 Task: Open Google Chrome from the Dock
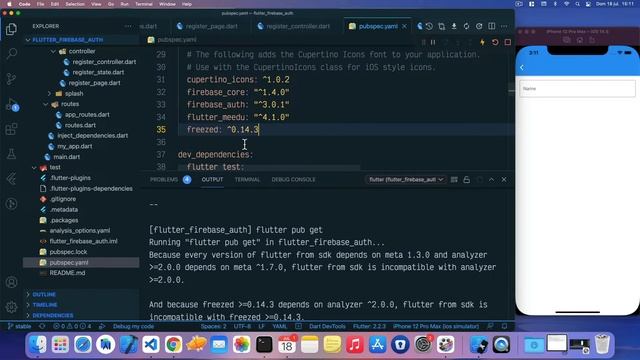[x=173, y=344]
